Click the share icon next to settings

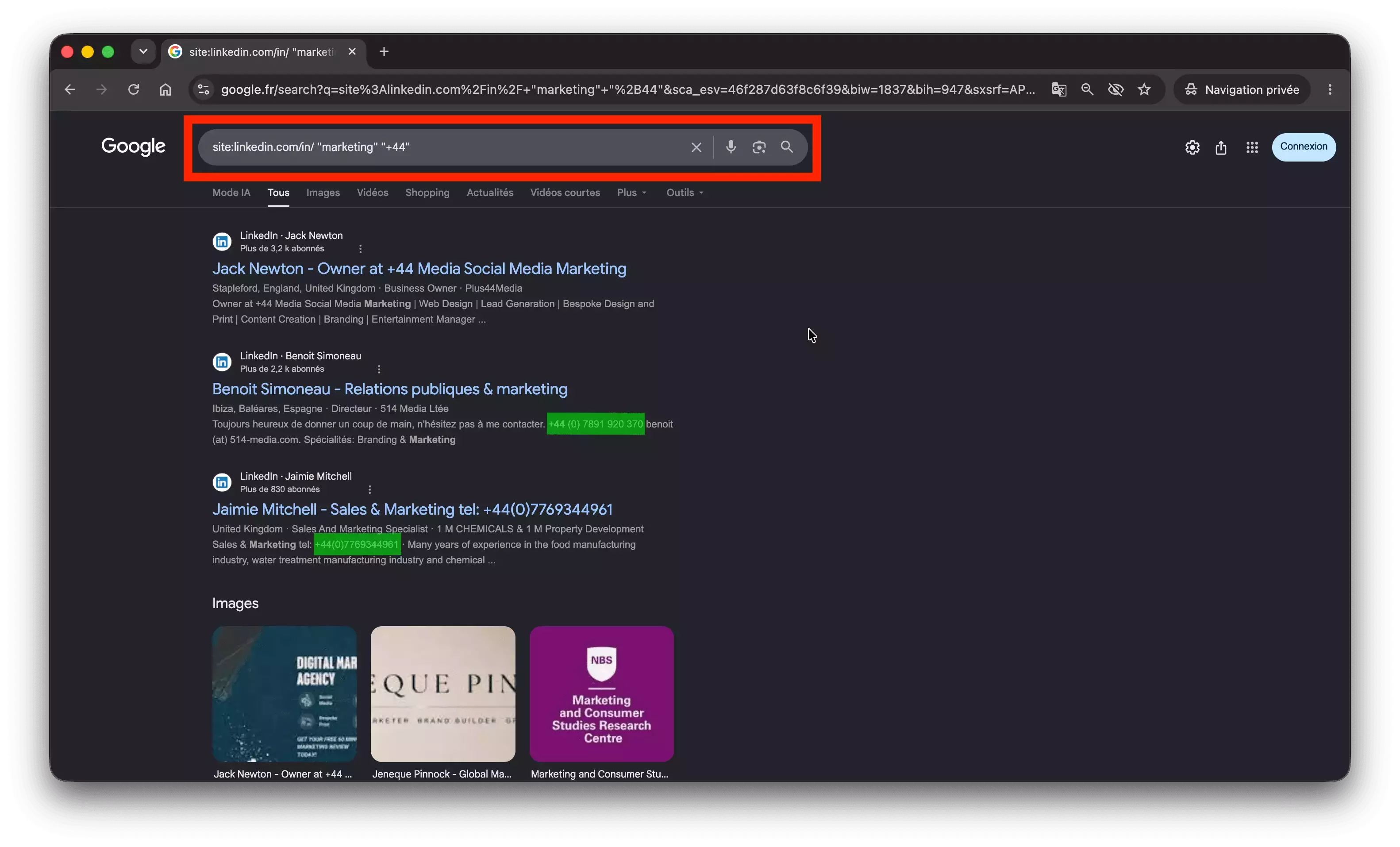(1221, 147)
